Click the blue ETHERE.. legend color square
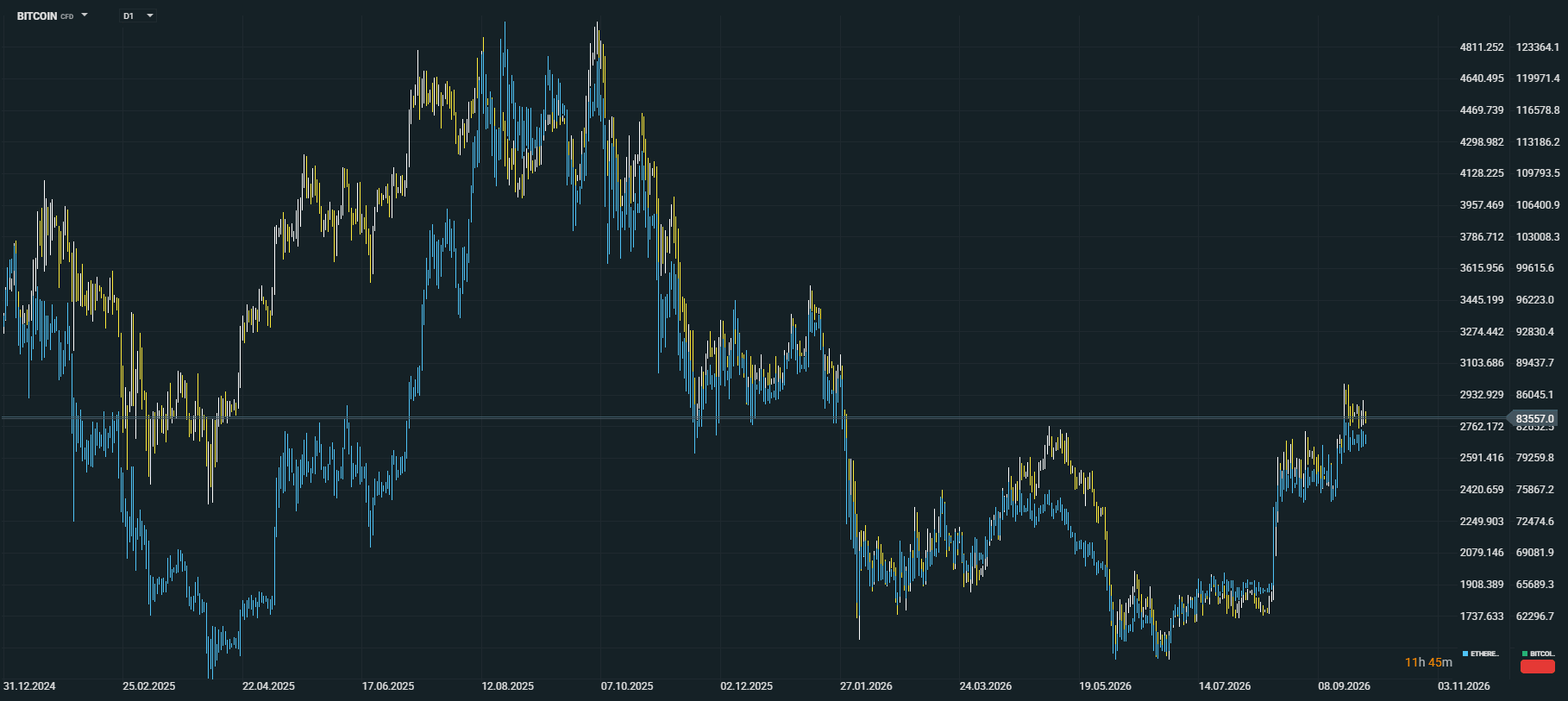Image resolution: width=1568 pixels, height=701 pixels. (x=1465, y=654)
